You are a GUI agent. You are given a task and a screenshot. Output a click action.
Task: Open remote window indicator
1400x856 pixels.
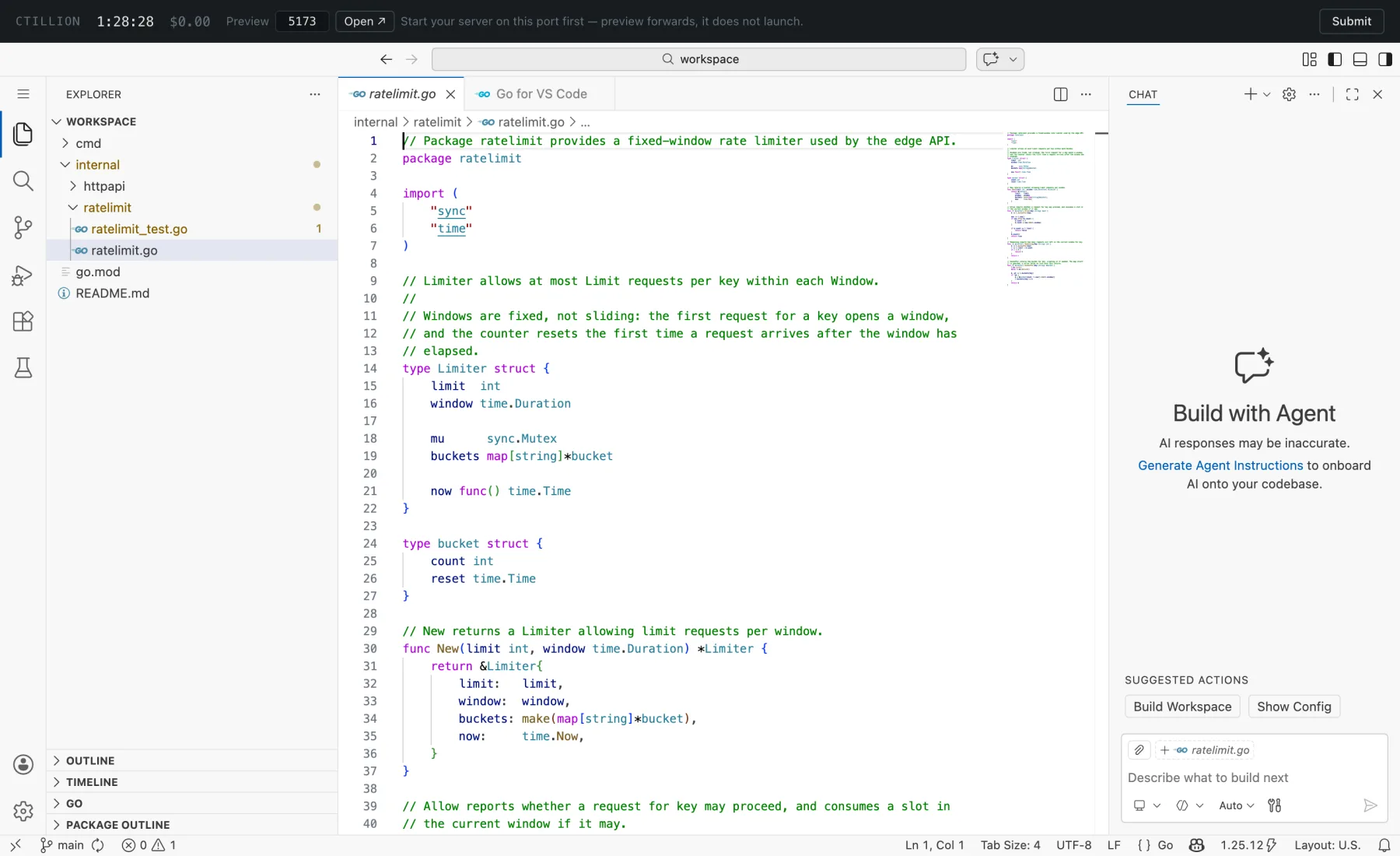point(16,845)
